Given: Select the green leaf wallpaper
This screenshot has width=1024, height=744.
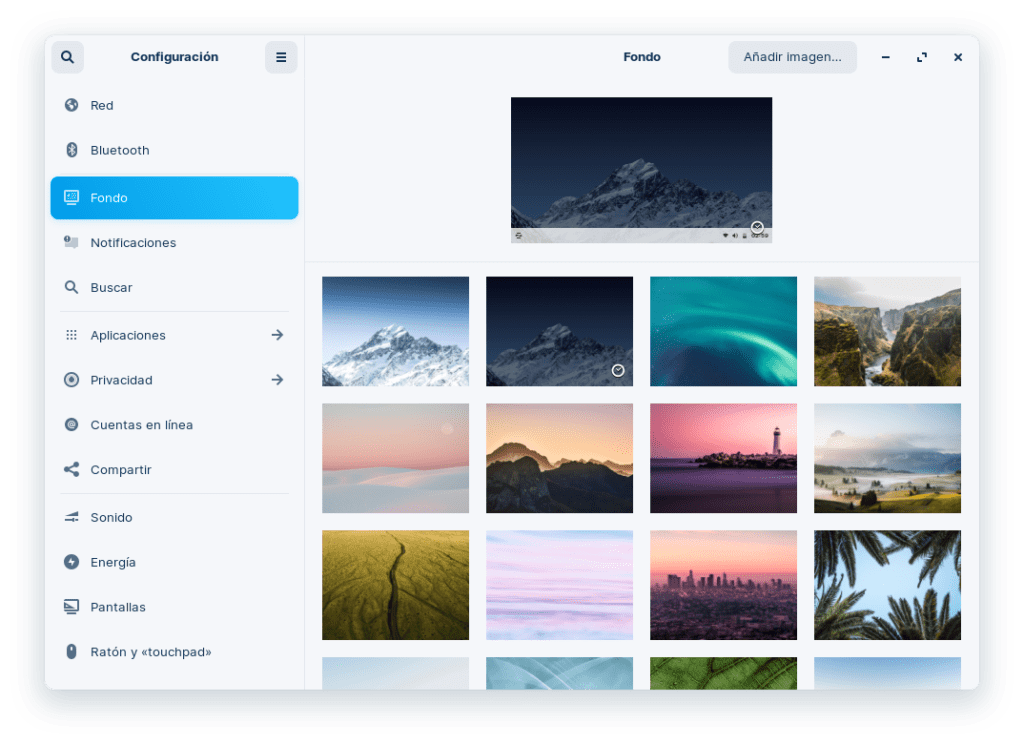Looking at the screenshot, I should 723,673.
